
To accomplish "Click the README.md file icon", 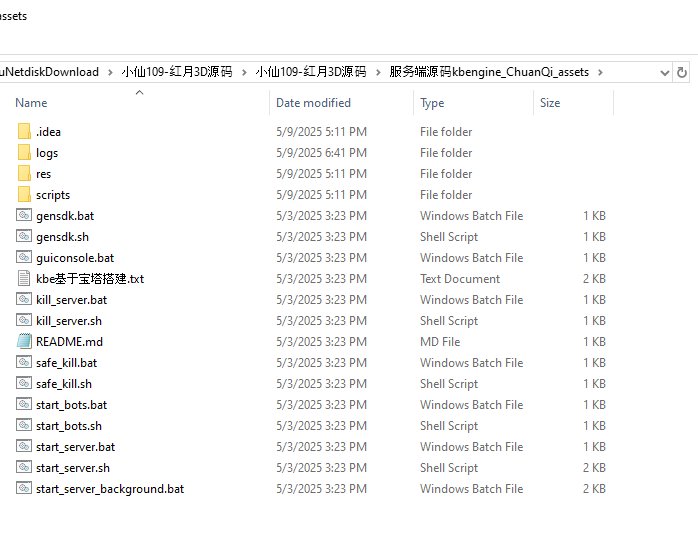I will point(24,342).
